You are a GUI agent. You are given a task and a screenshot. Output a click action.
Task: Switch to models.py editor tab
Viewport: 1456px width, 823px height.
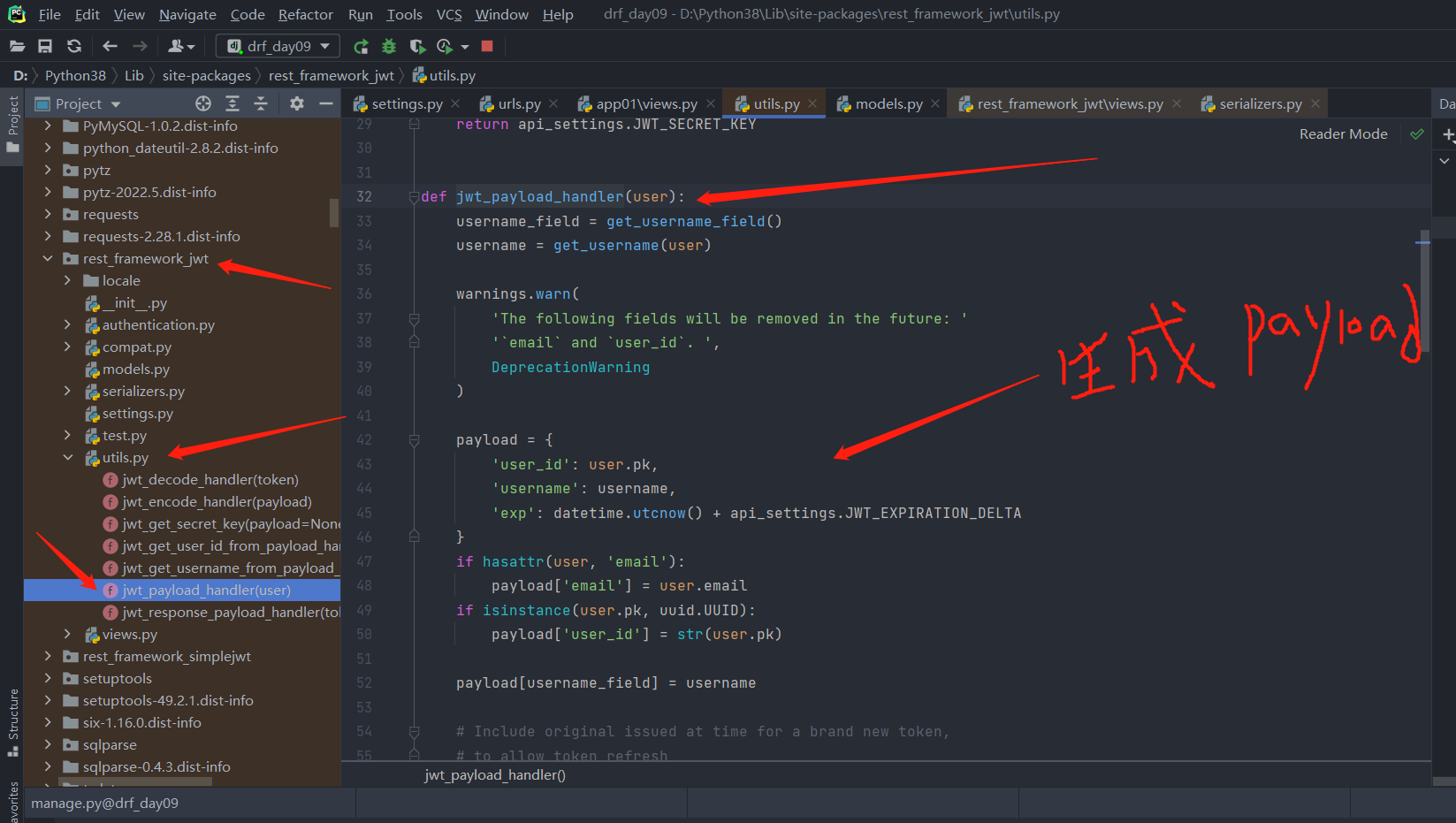tap(888, 104)
